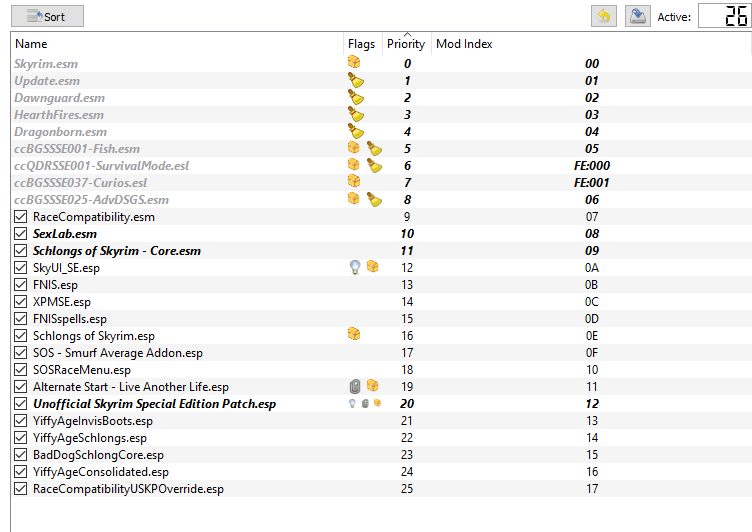Click the broom icon for ccQDRSSE001-SurvivalMode.esl
This screenshot has width=752, height=532.
click(x=374, y=166)
